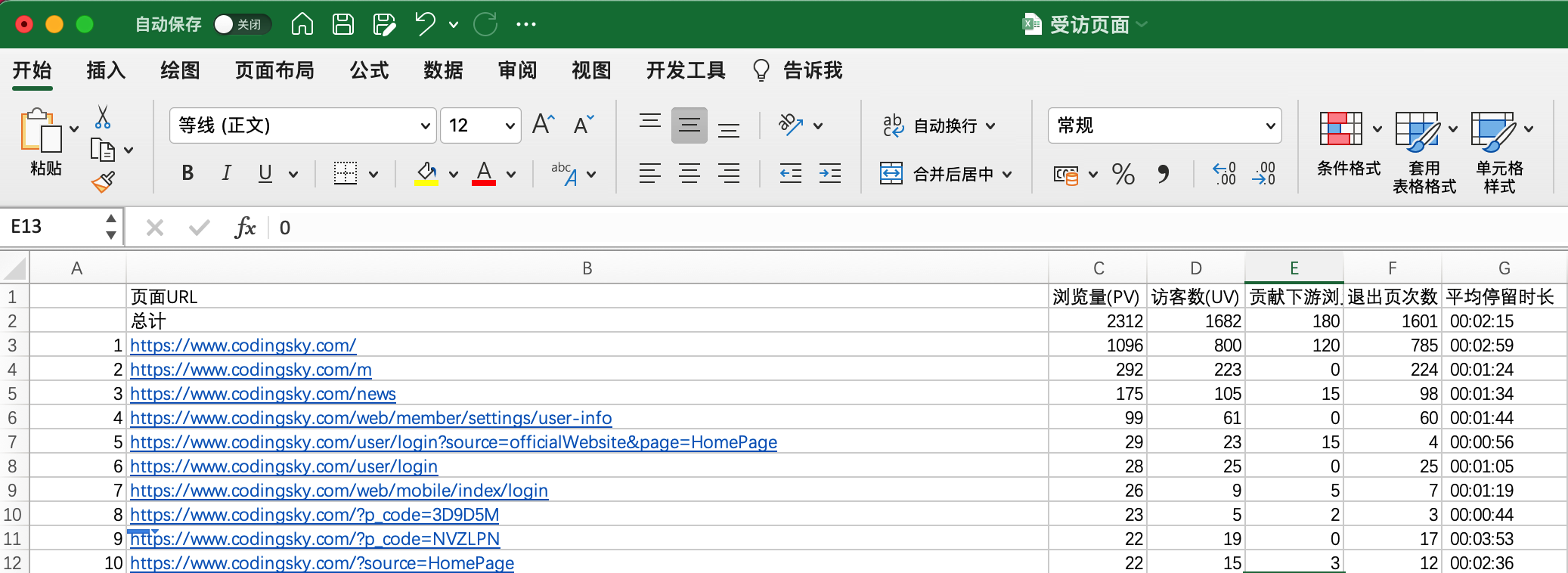
Task: Click the Home icon in title bar
Action: 302,24
